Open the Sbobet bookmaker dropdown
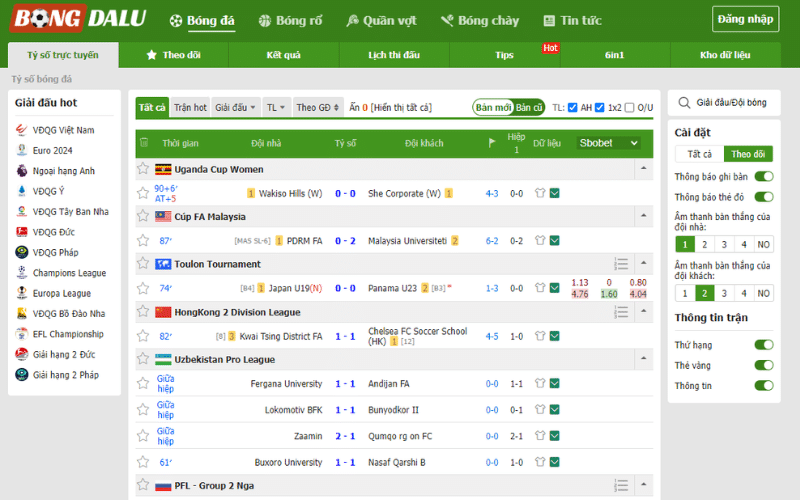 pos(608,143)
